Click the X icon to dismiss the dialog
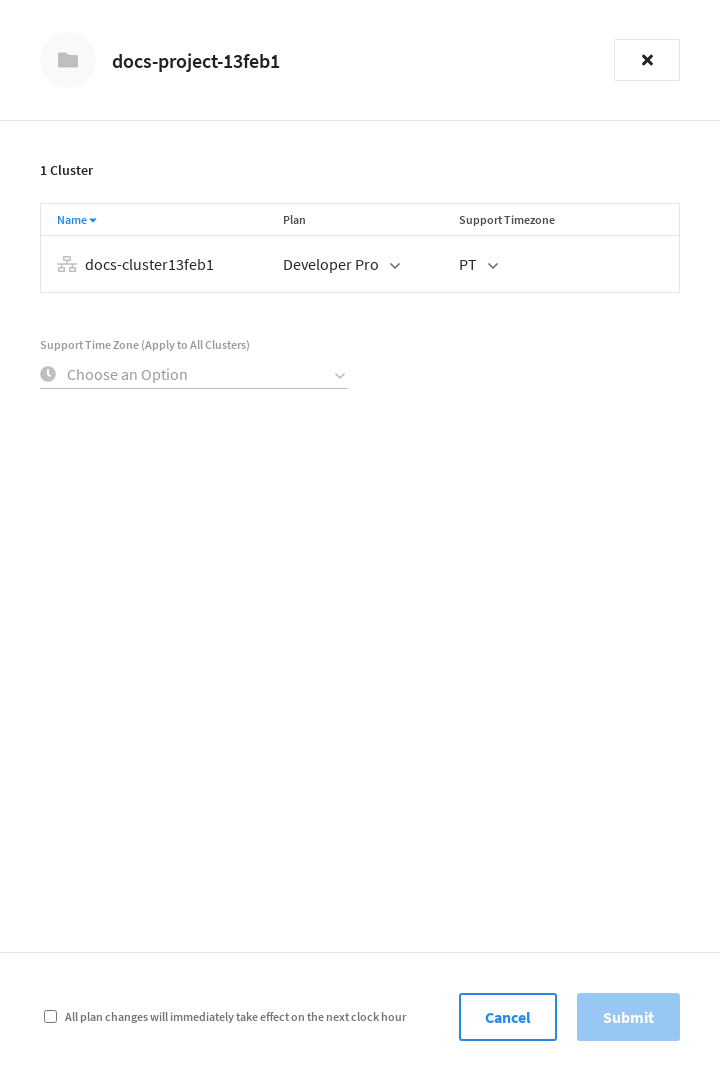Viewport: 720px width, 1080px height. point(646,60)
